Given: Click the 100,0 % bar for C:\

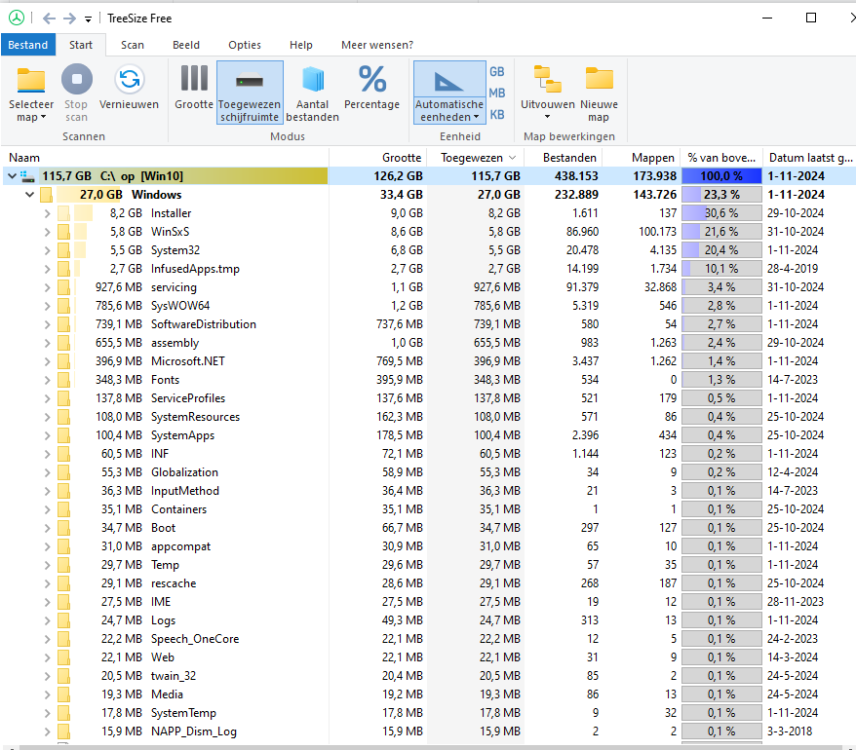Looking at the screenshot, I should click(721, 176).
